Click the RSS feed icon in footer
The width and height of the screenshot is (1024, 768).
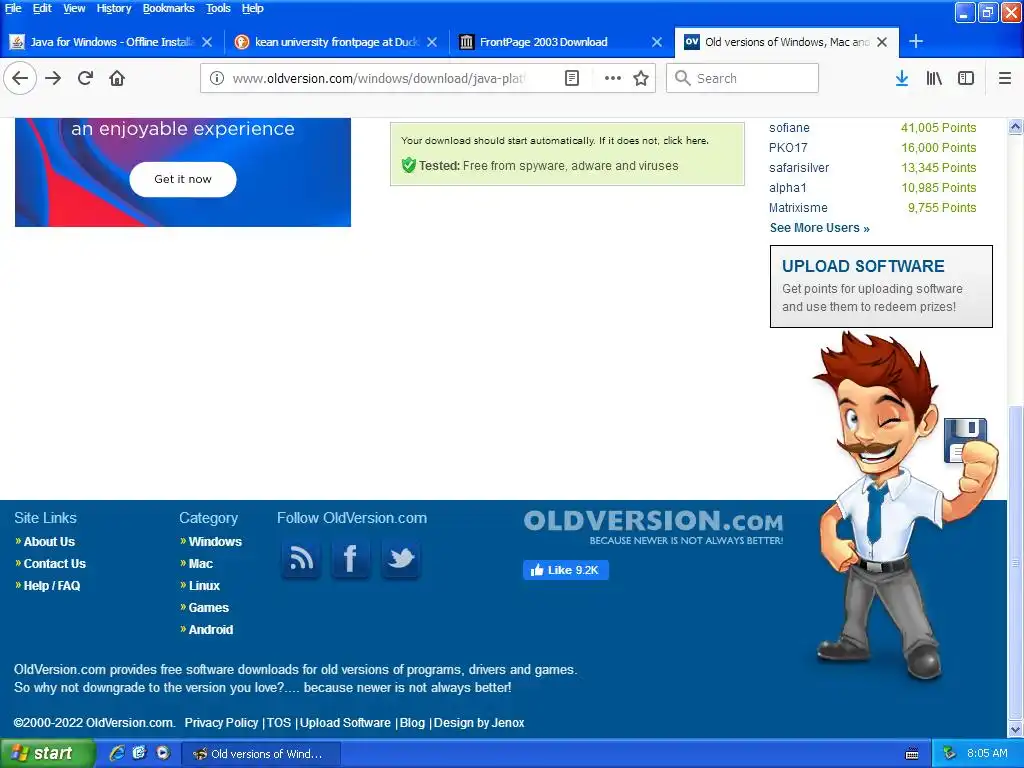[x=301, y=559]
